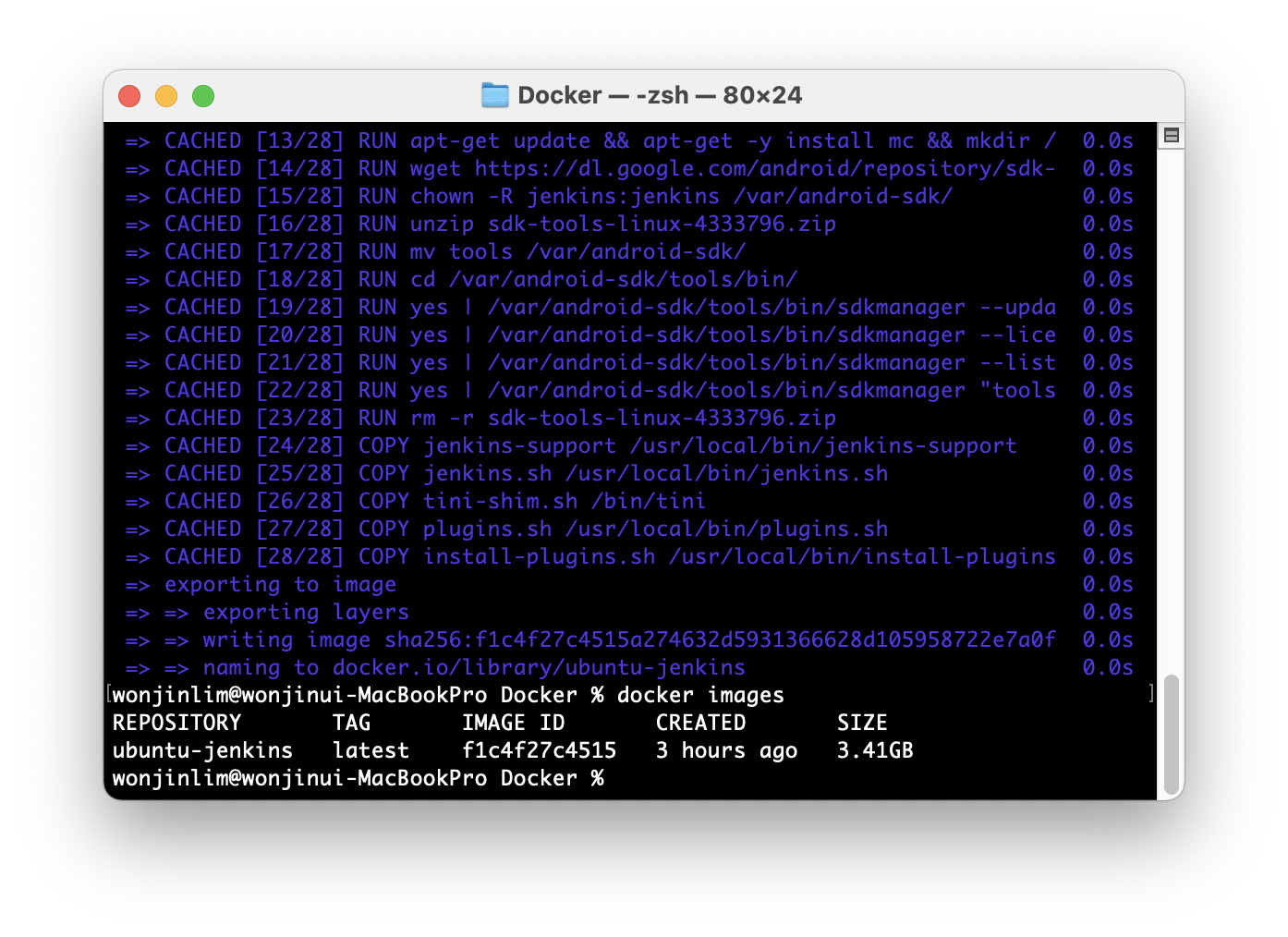Screen dimensions: 1288x937
Task: Click the red close window button
Action: [x=129, y=96]
